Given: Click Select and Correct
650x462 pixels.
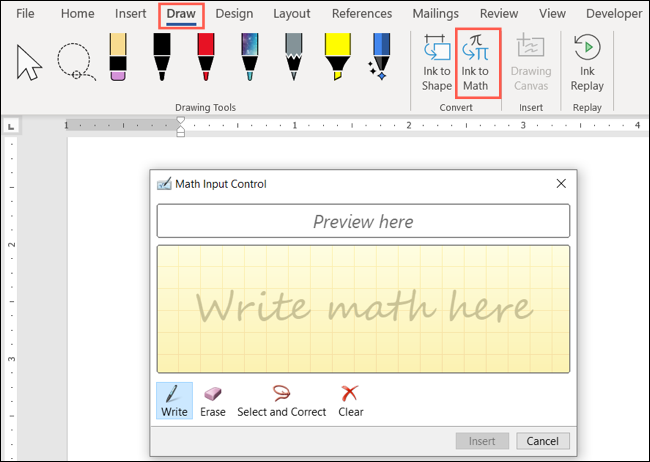Looking at the screenshot, I should click(x=281, y=401).
